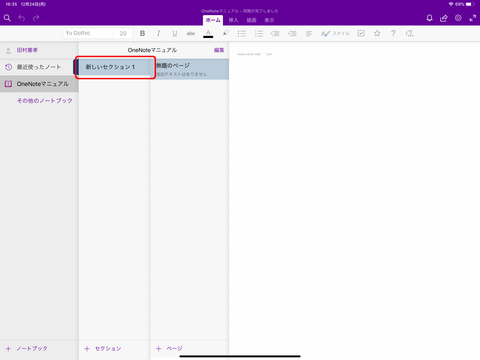Toggle italic formatting
Viewport: 480px width, 360px height.
tap(158, 33)
